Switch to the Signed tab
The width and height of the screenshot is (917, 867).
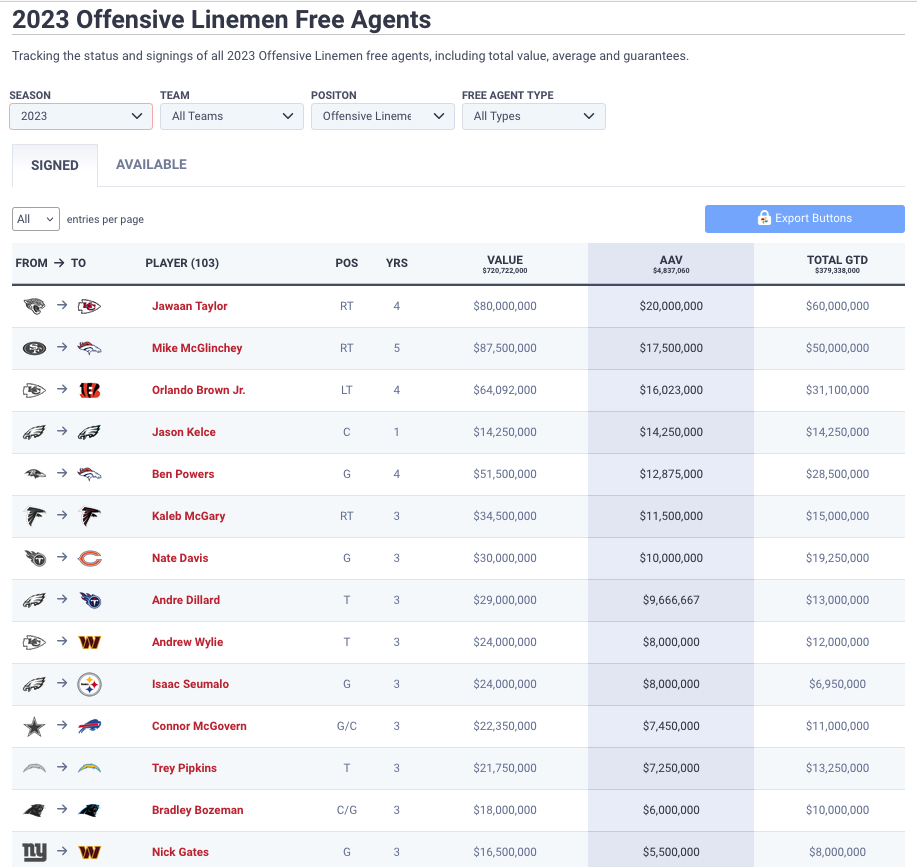coord(55,165)
